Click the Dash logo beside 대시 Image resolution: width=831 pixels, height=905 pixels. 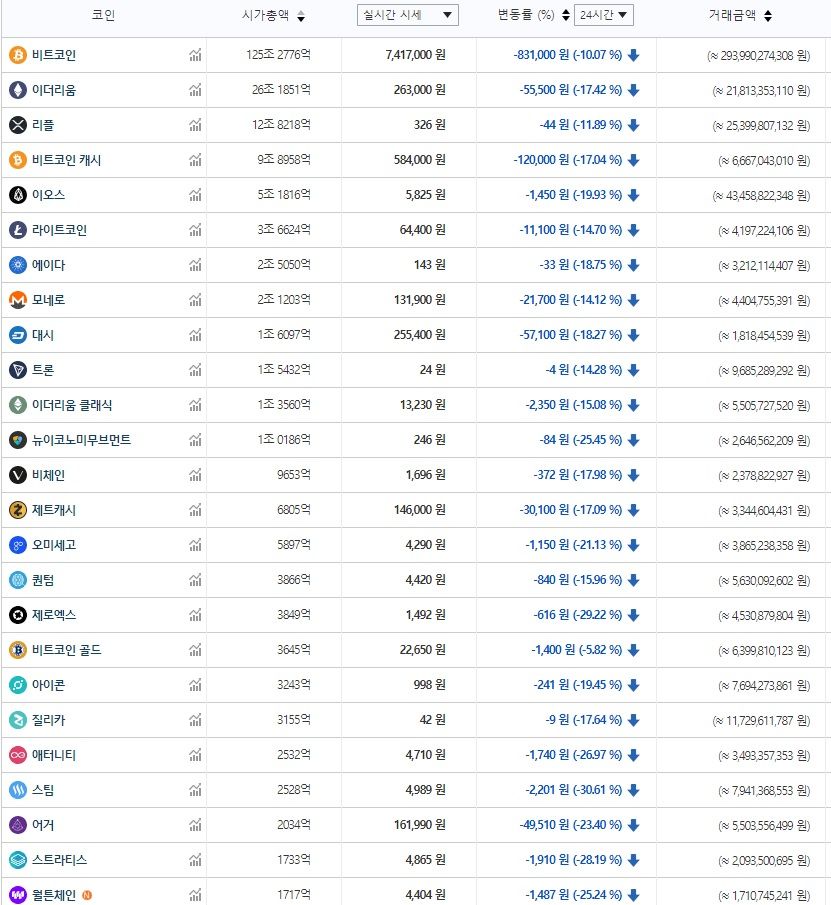point(18,335)
